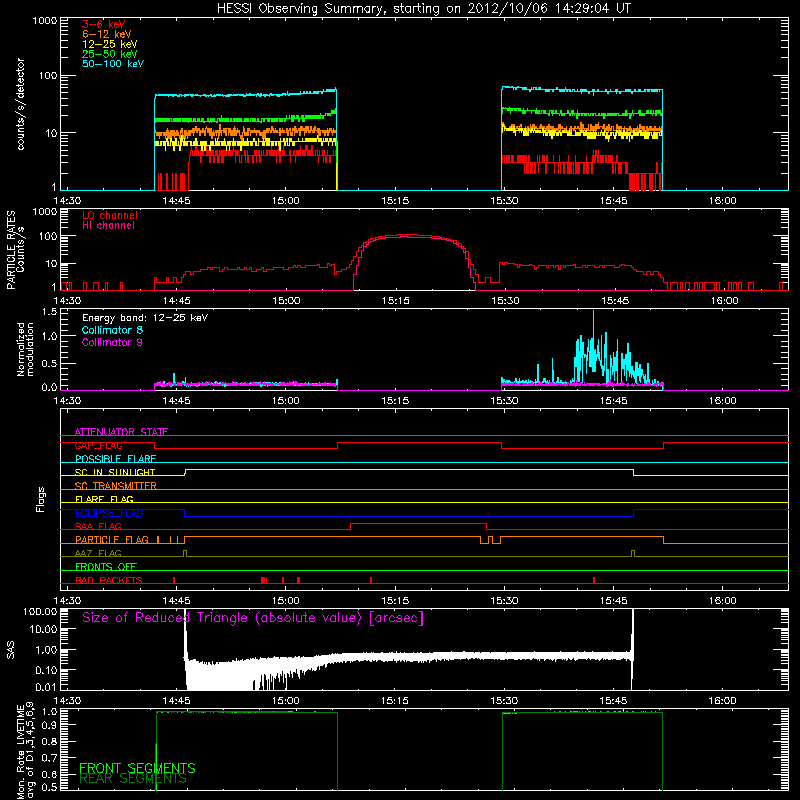800x800 pixels.
Task: Click "Size of Reduced Triangle" annotation
Action: click(x=253, y=618)
